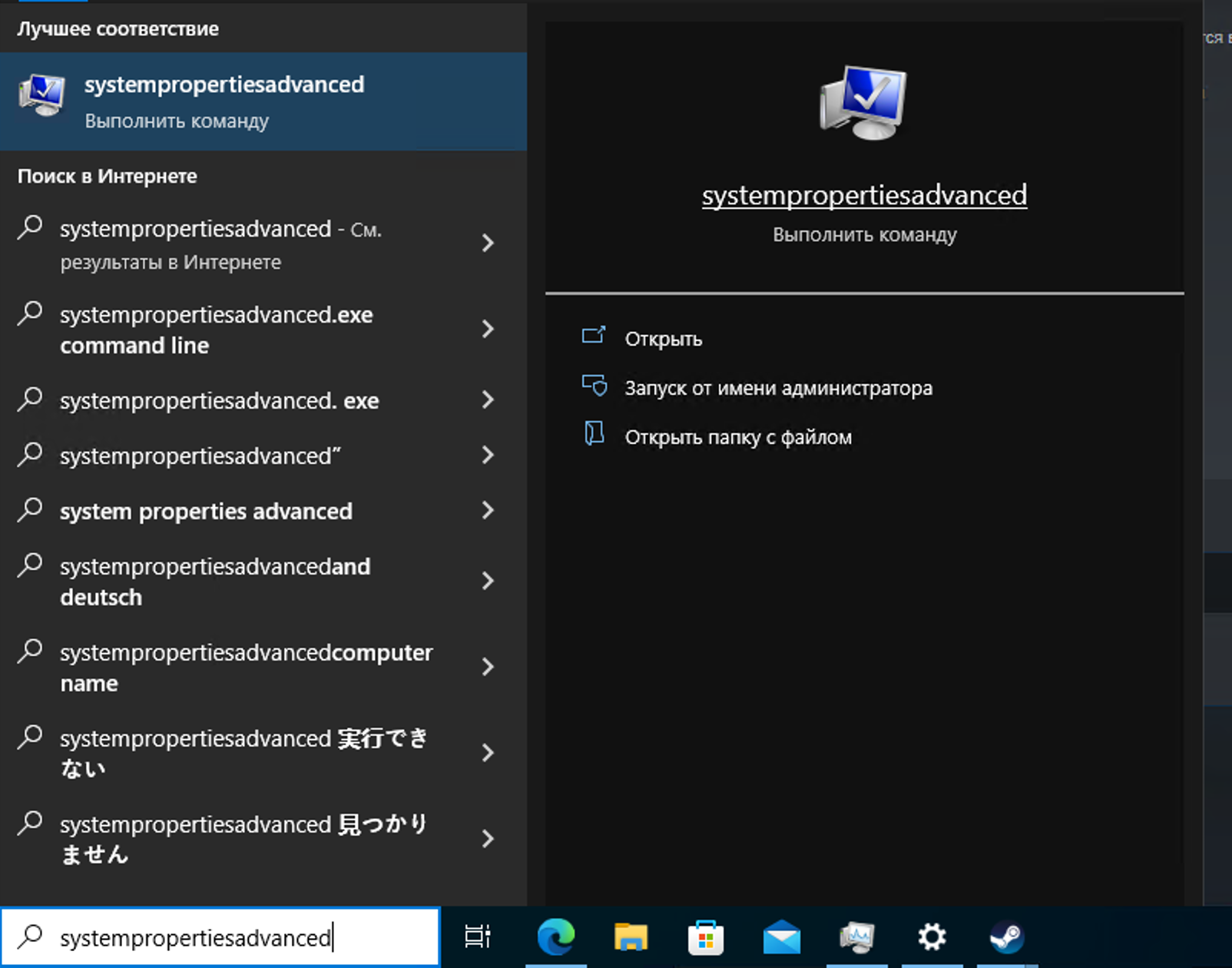Select suggestion 'system properties advanced'

263,511
